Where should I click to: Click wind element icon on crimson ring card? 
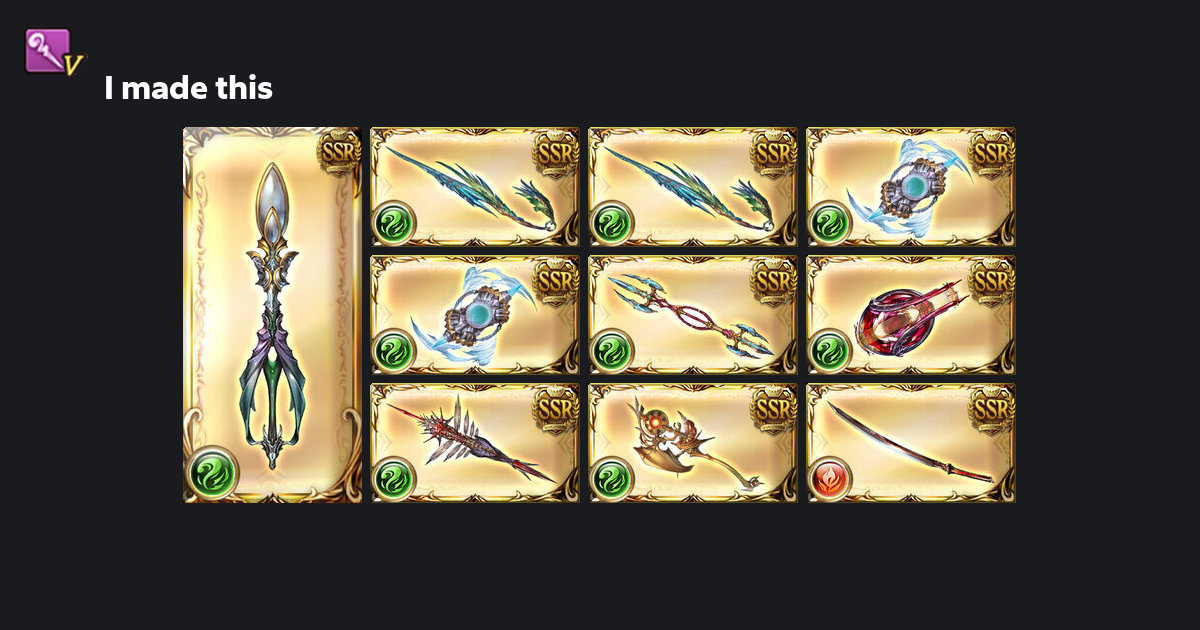pos(830,350)
